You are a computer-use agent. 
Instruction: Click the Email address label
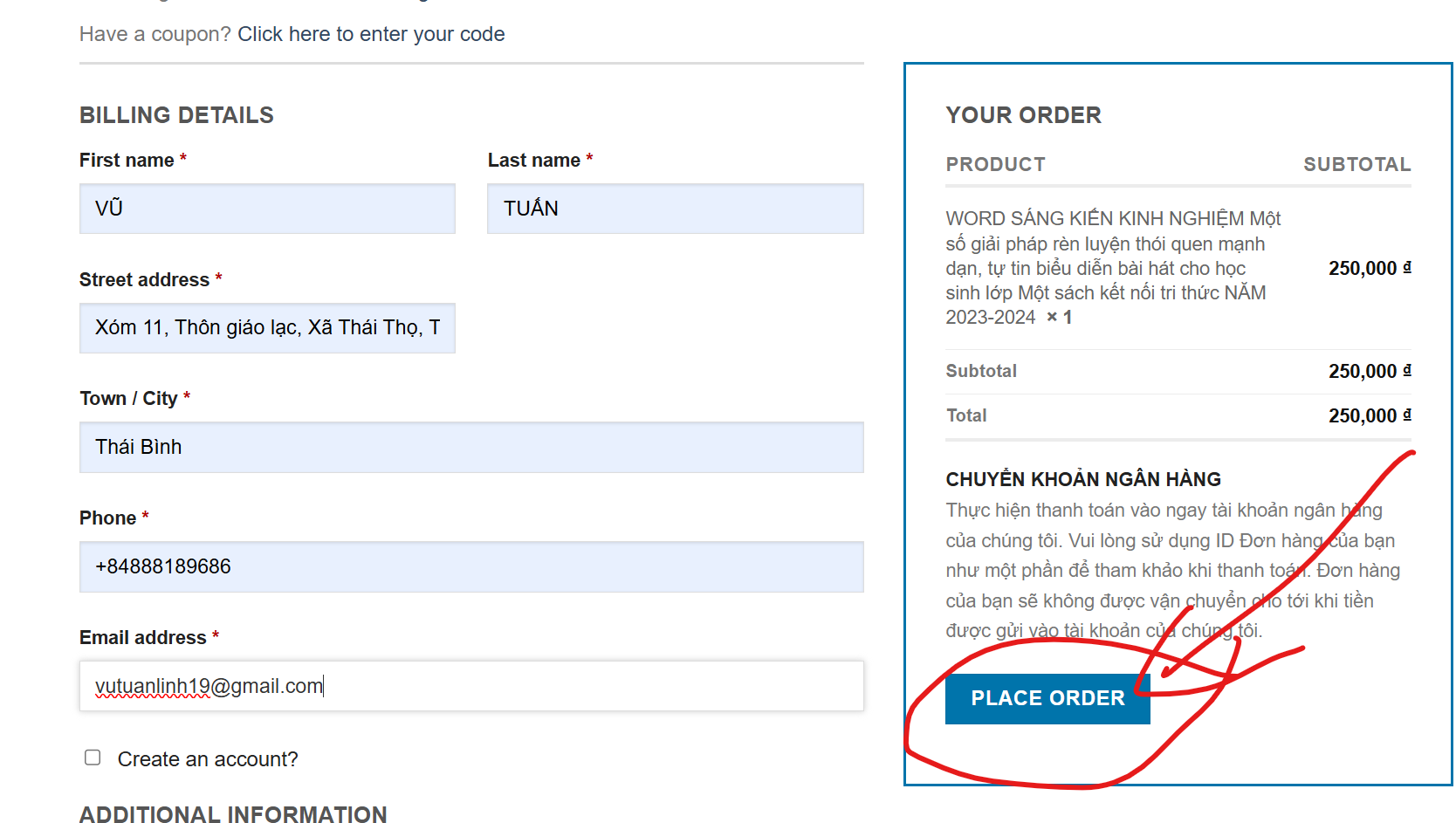(143, 638)
